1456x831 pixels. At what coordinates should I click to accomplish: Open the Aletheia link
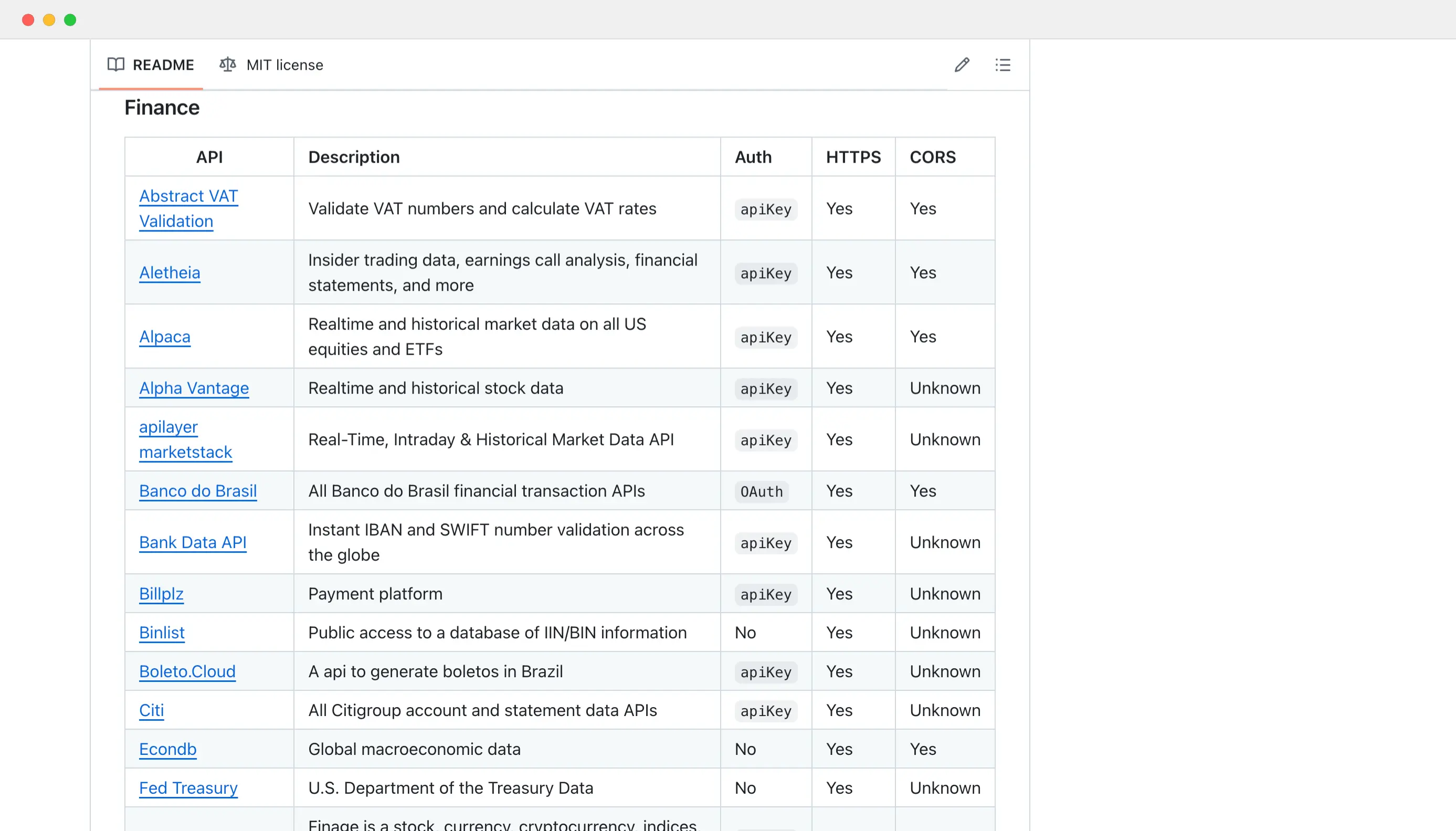(x=170, y=272)
